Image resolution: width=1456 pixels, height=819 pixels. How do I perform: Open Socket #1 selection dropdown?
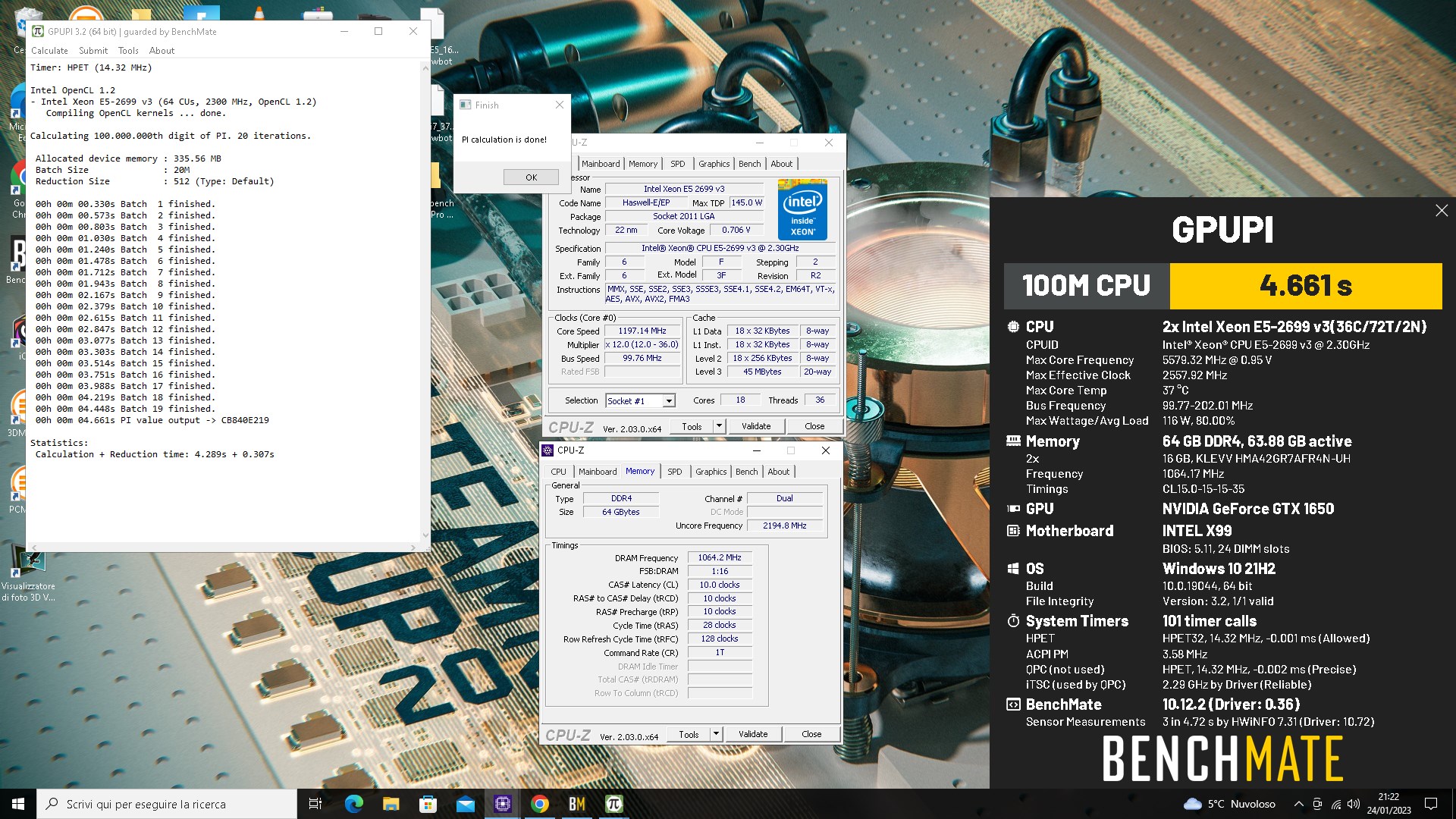[669, 401]
